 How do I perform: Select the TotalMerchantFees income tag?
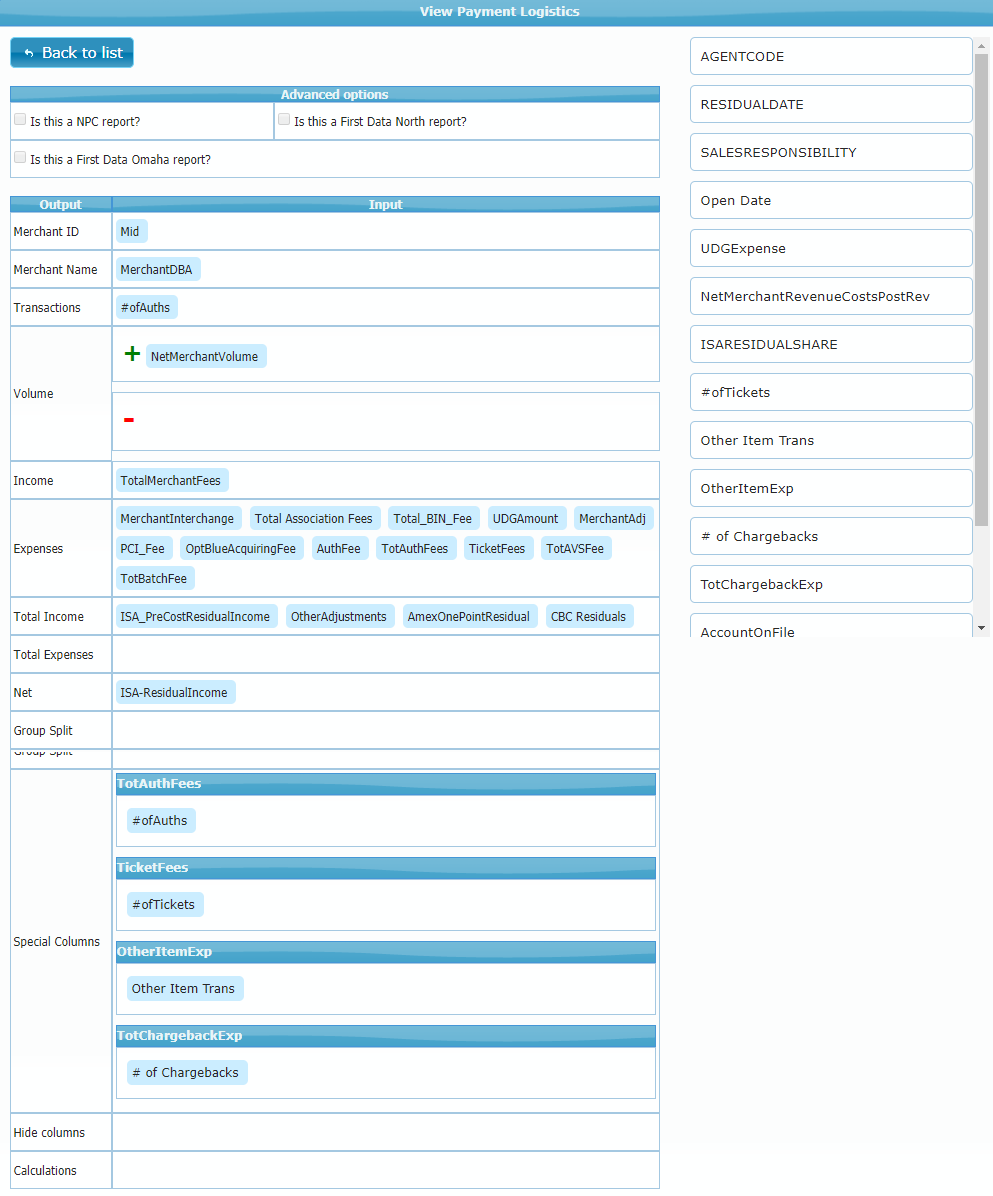(171, 481)
